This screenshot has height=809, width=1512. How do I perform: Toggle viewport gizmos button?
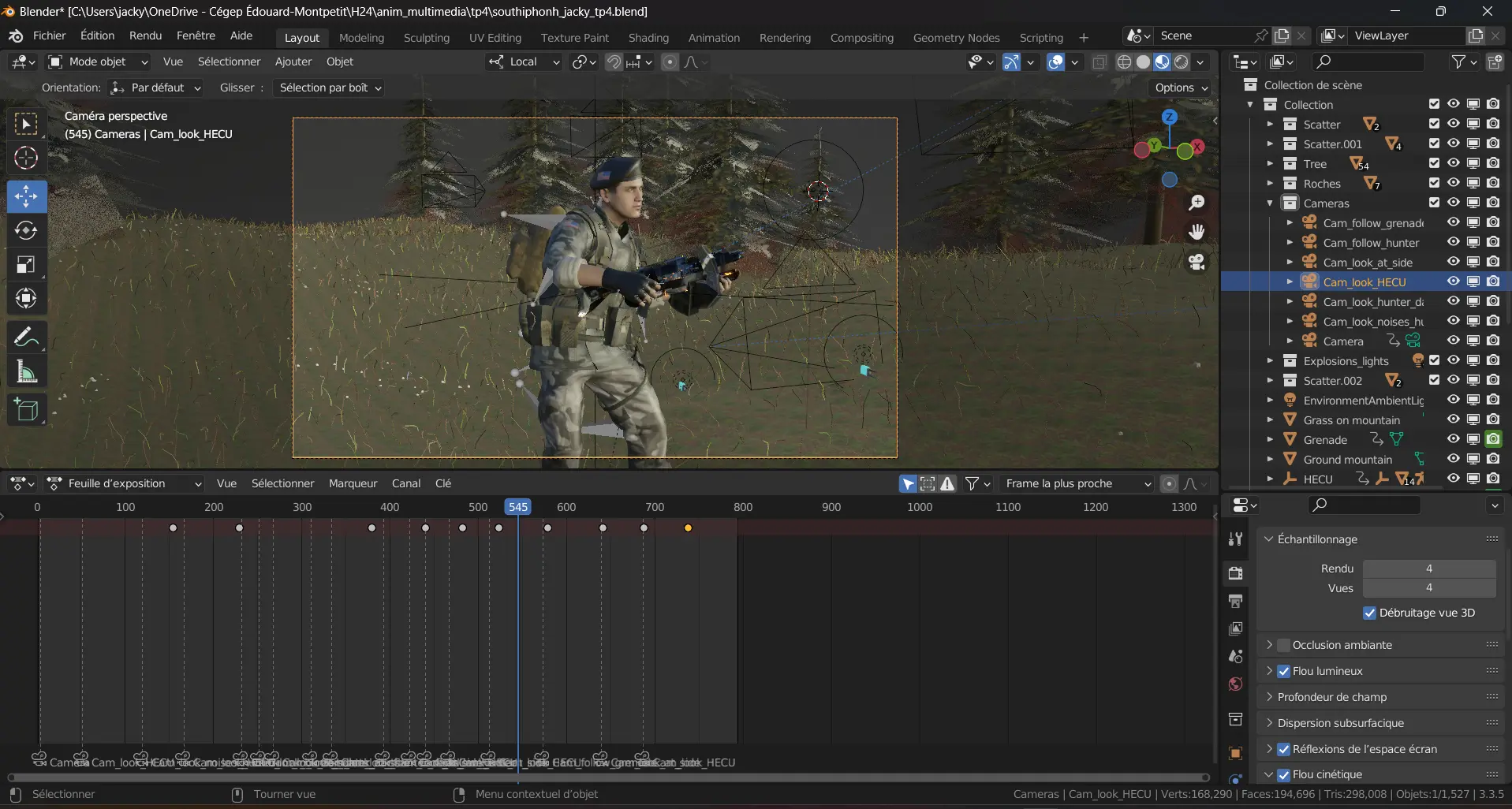pyautogui.click(x=1011, y=62)
